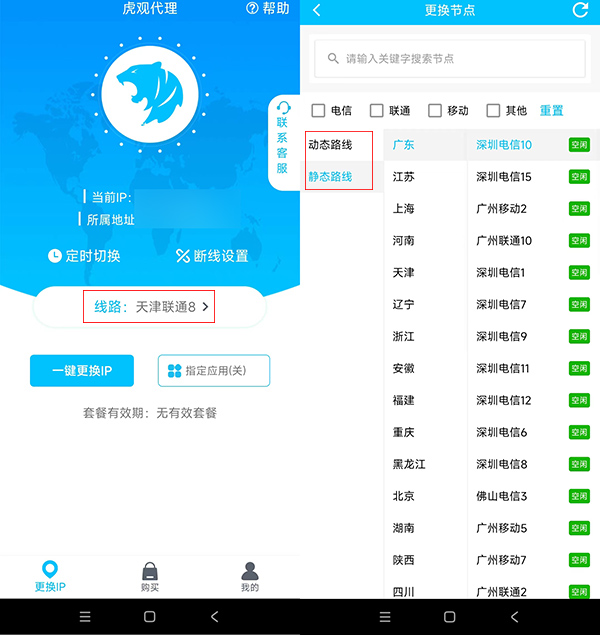Select 江苏 province
Viewport: 600px width, 635px height.
[404, 177]
